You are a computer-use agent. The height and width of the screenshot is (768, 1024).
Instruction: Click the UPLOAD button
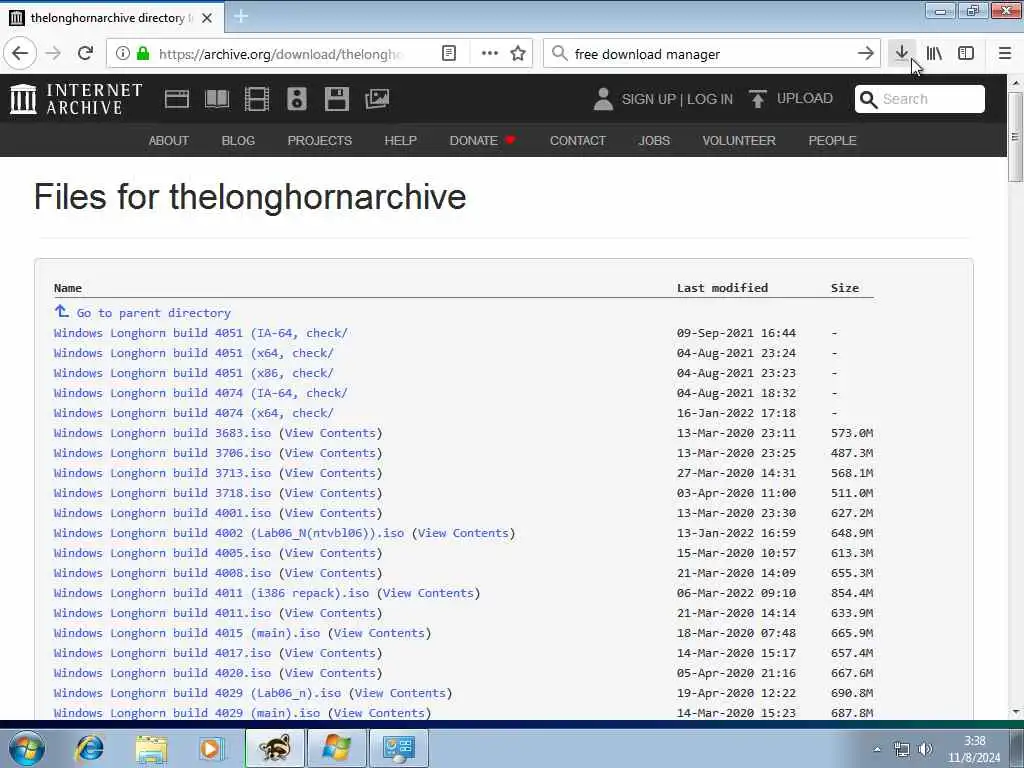tap(791, 99)
